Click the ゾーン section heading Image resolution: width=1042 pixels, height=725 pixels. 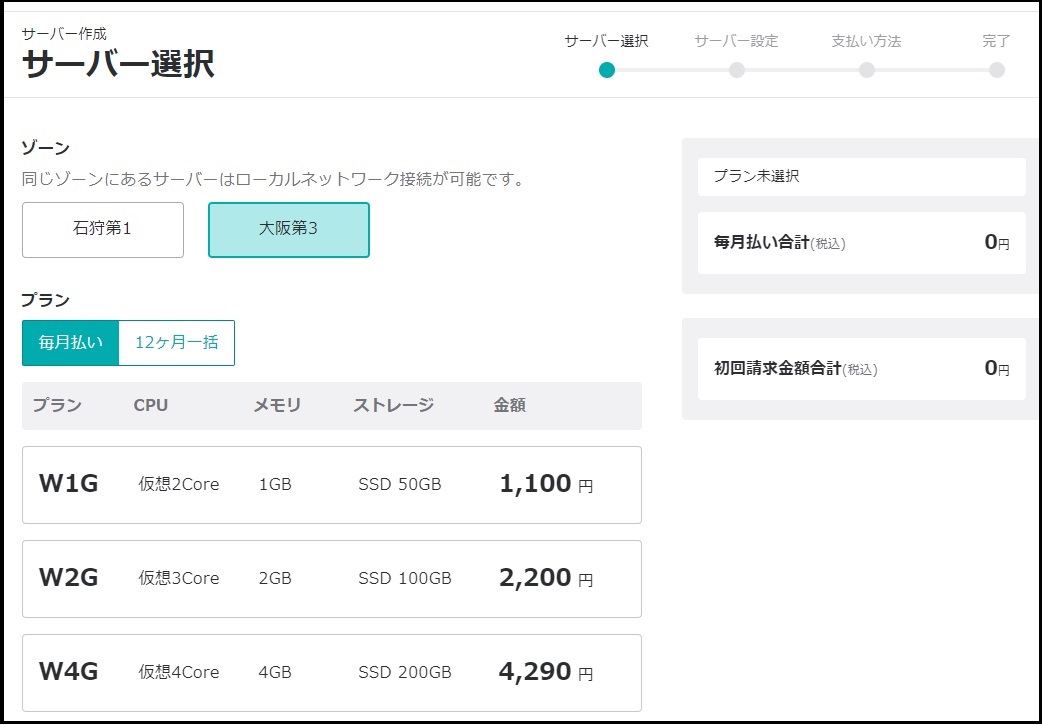[x=45, y=148]
